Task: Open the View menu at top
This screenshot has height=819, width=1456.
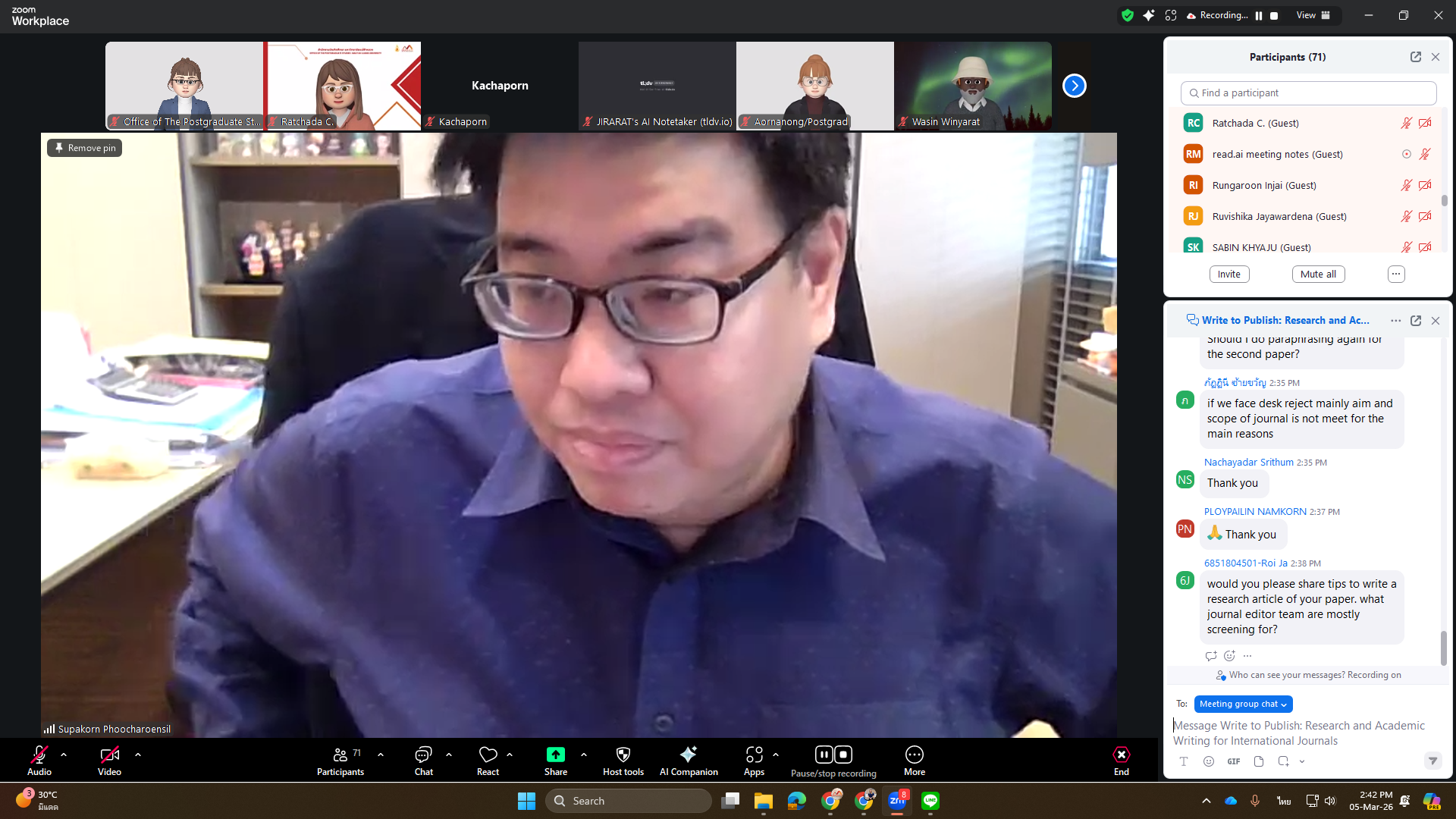Action: click(x=1313, y=15)
